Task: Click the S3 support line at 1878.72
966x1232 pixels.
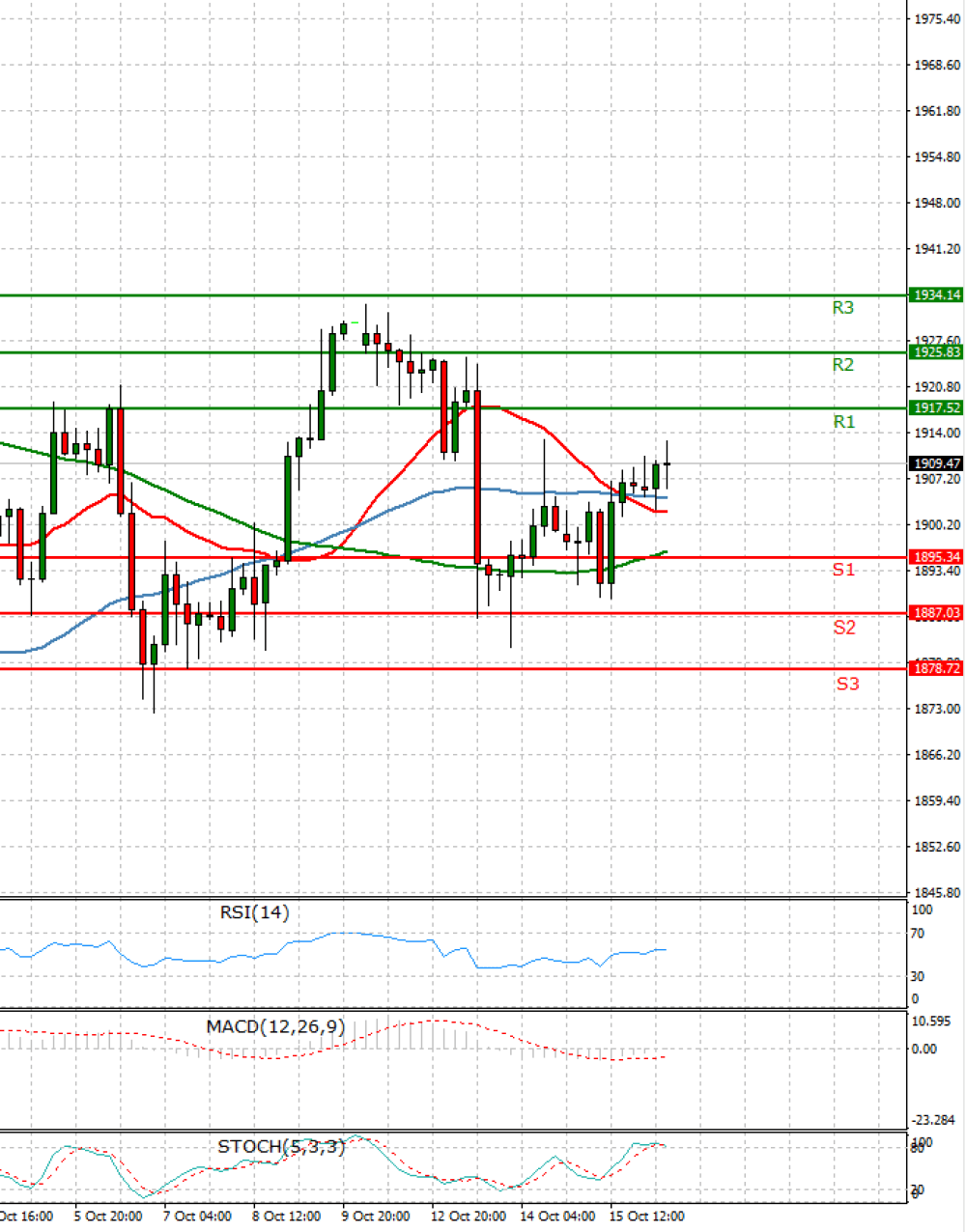Action: tap(454, 669)
